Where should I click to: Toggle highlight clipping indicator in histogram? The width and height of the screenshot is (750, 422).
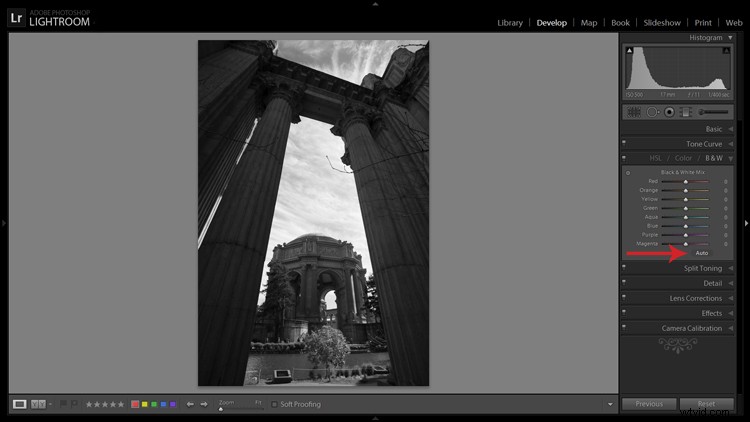726,50
